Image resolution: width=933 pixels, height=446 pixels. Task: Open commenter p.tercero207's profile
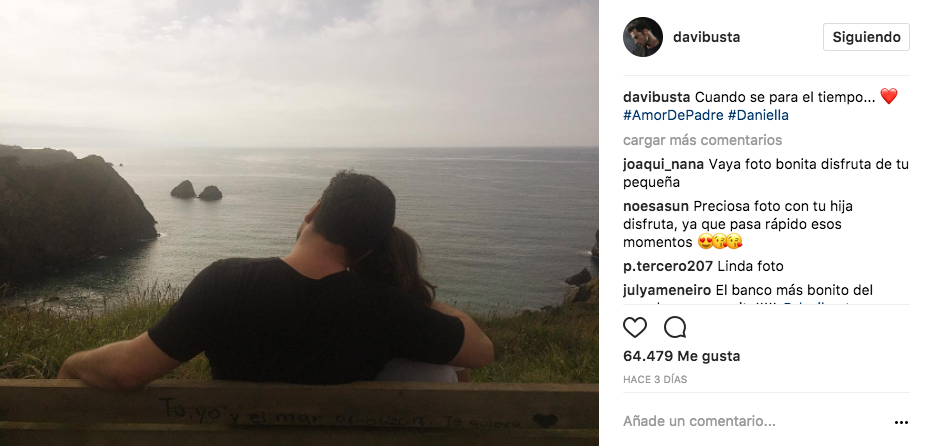tap(668, 266)
